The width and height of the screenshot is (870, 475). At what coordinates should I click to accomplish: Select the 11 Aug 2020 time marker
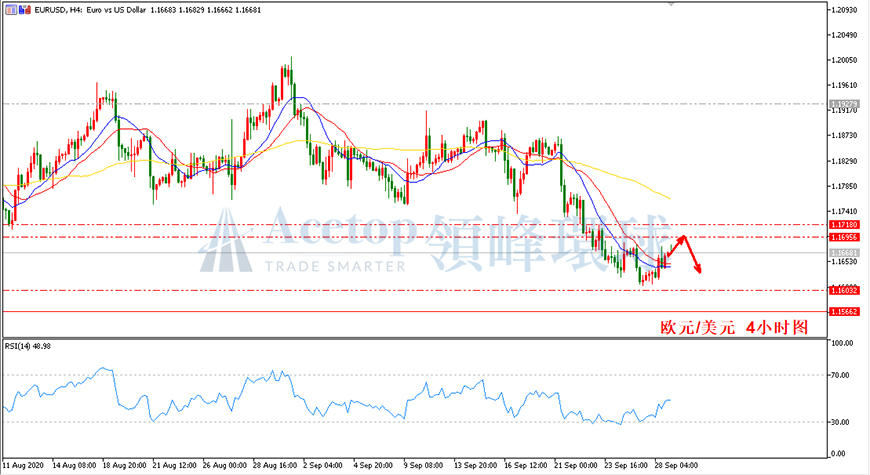coord(23,465)
